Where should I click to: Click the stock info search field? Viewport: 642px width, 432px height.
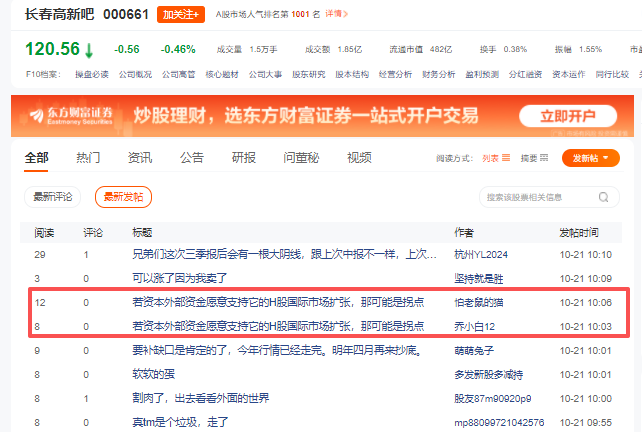(x=549, y=197)
